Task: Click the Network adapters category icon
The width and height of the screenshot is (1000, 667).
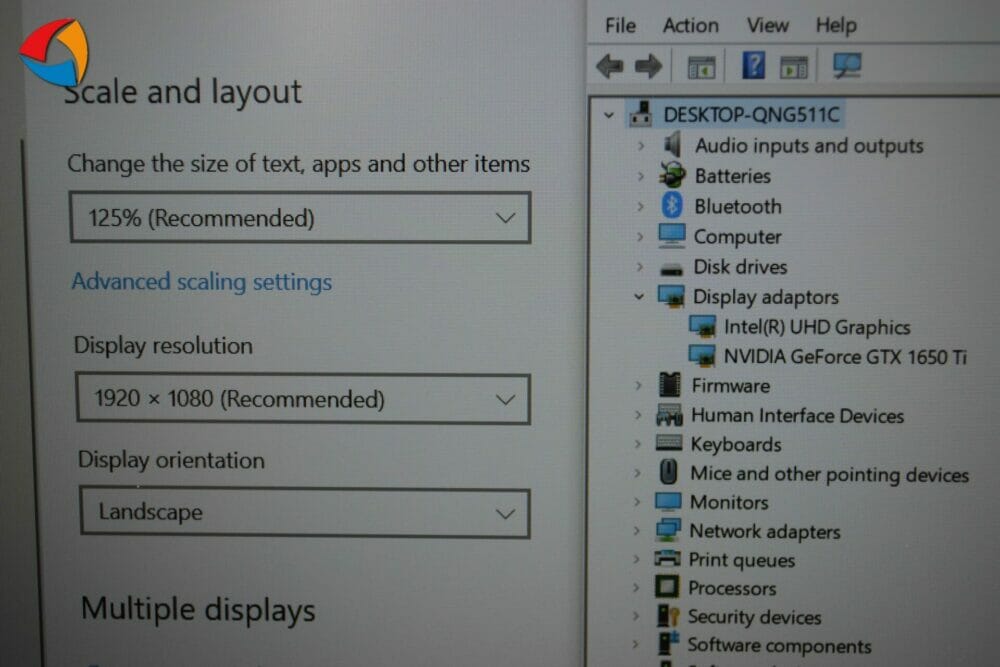Action: [x=668, y=530]
